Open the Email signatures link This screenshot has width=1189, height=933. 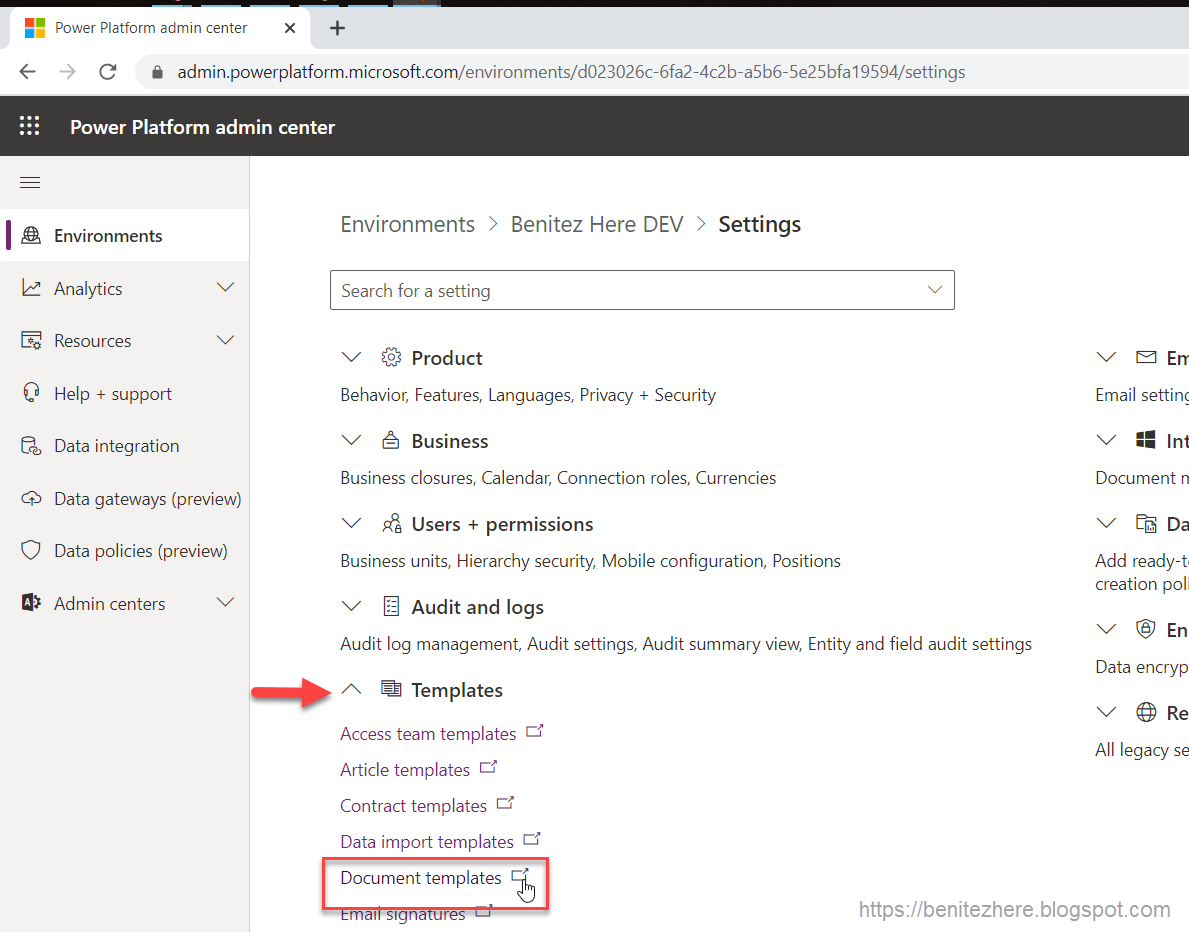coord(403,914)
